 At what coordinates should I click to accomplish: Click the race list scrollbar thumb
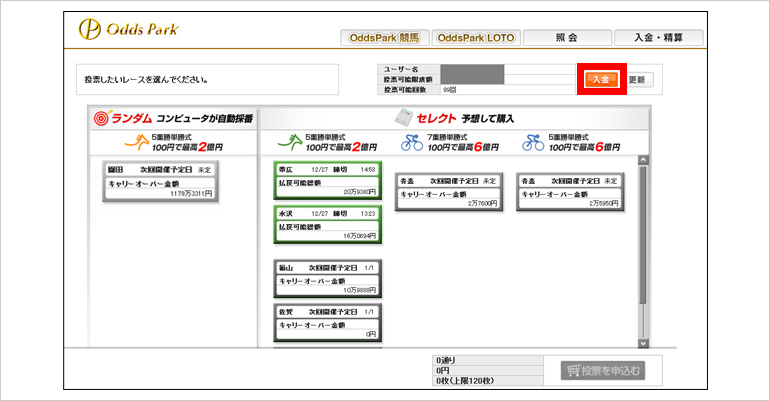tap(643, 235)
